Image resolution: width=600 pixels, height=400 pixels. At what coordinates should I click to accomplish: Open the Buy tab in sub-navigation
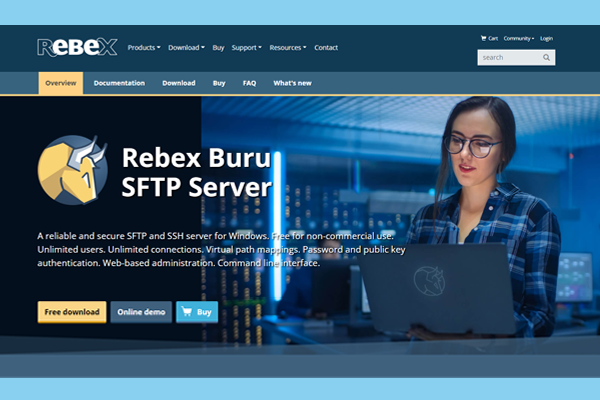pos(219,83)
